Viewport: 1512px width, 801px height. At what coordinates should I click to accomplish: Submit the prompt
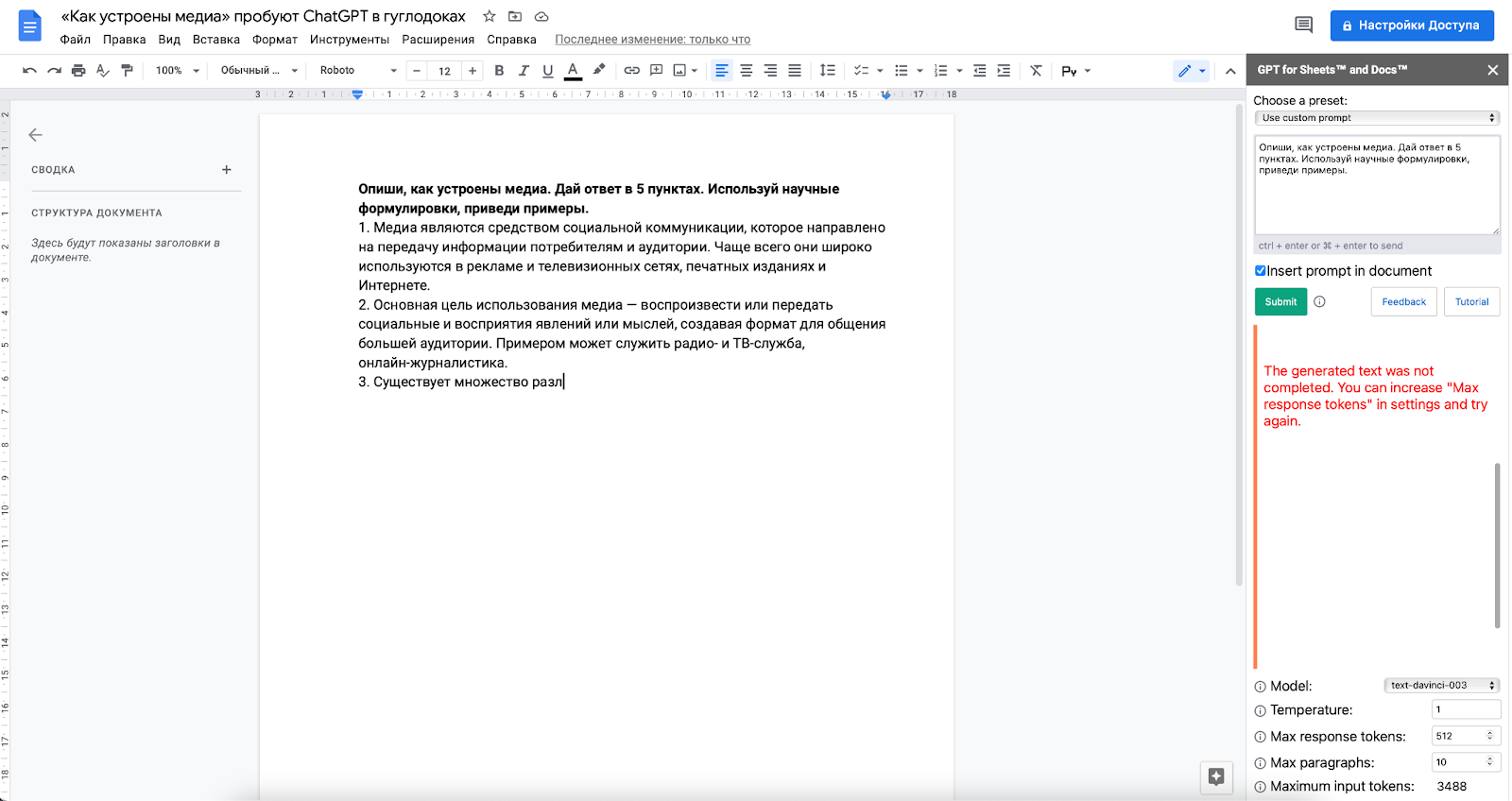[x=1280, y=301]
